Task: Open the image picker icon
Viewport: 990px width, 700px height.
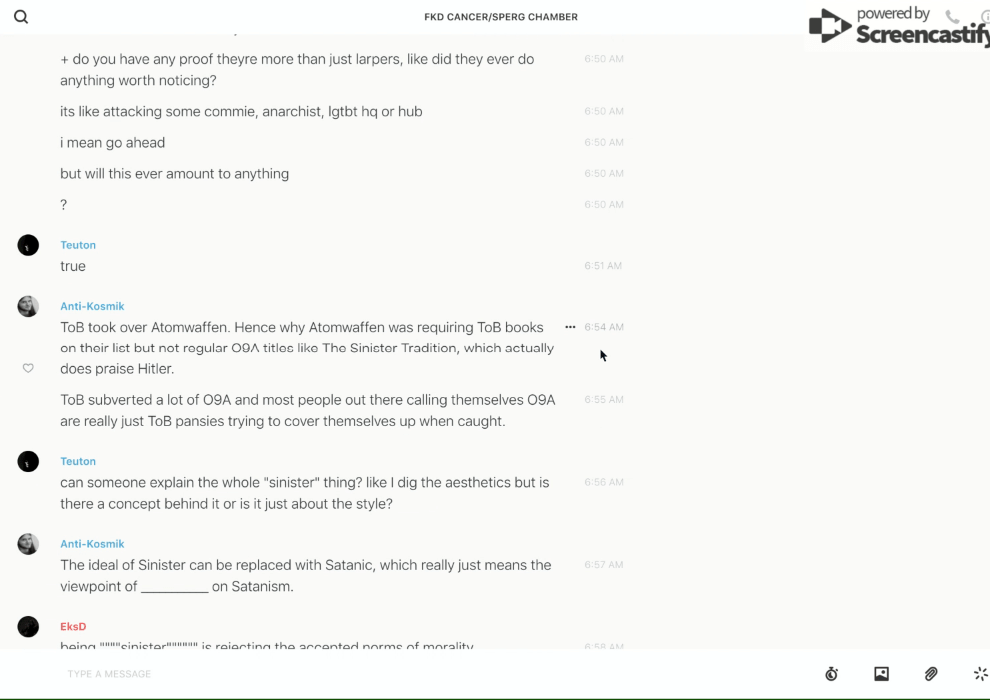Action: point(881,674)
